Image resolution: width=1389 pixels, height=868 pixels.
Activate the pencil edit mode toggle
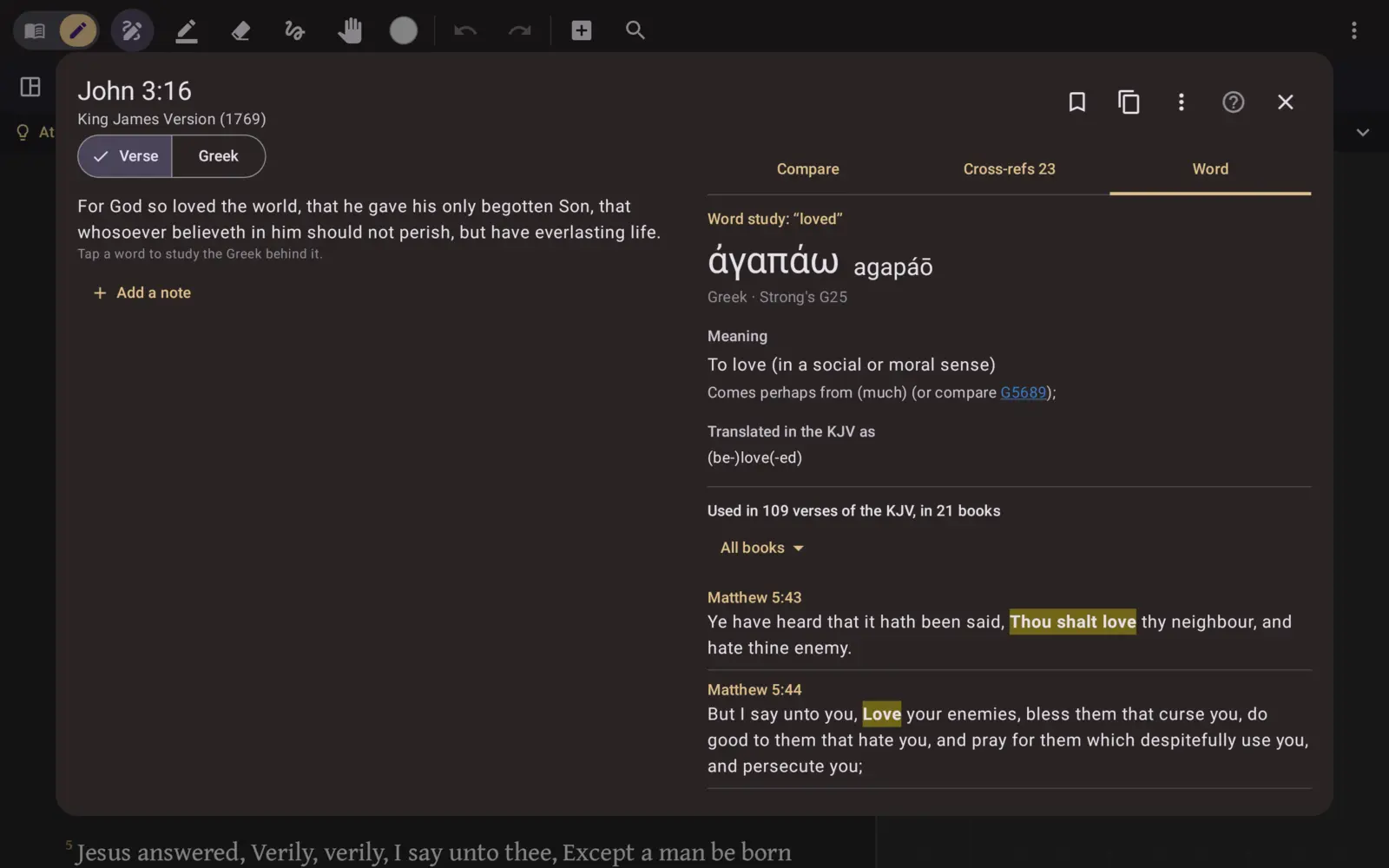(77, 30)
